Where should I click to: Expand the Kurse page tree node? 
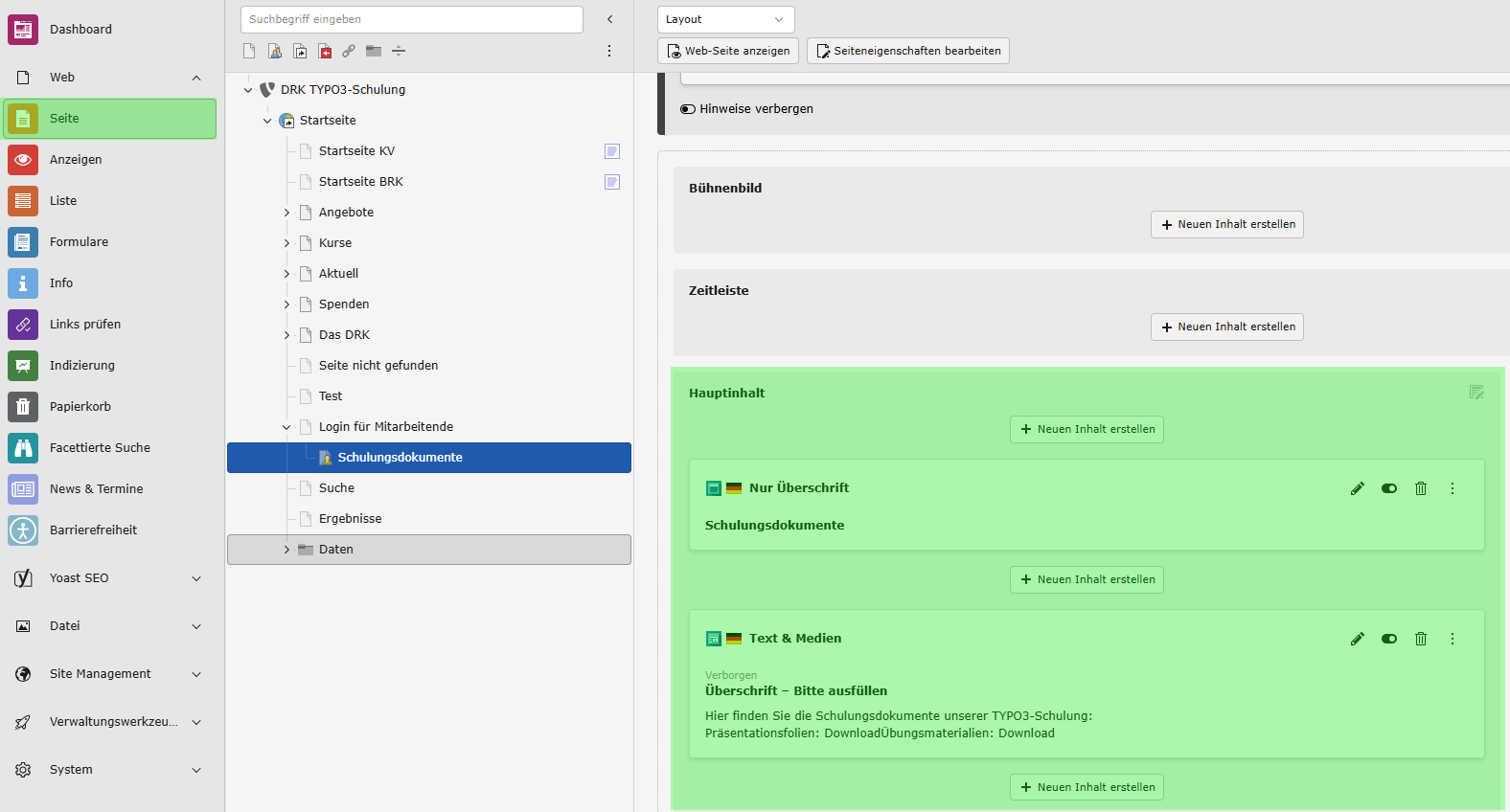[x=286, y=243]
